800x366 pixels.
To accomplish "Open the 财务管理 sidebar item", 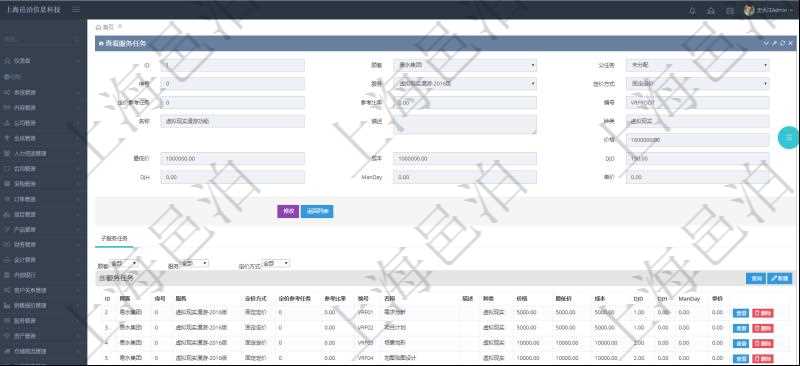I will (43, 245).
